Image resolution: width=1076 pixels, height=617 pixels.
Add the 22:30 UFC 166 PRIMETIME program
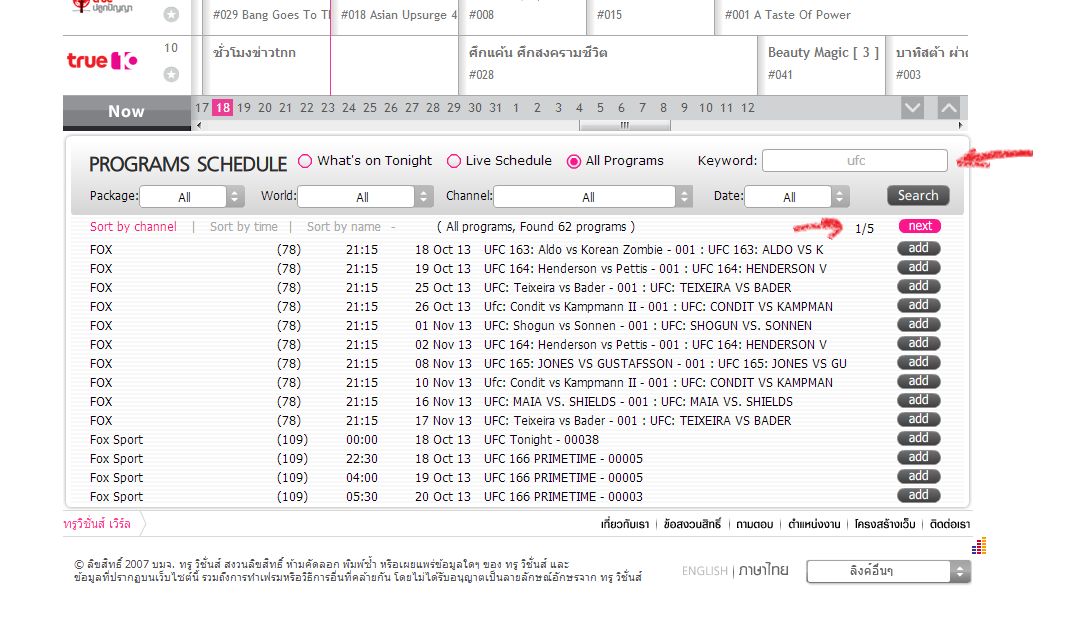918,457
